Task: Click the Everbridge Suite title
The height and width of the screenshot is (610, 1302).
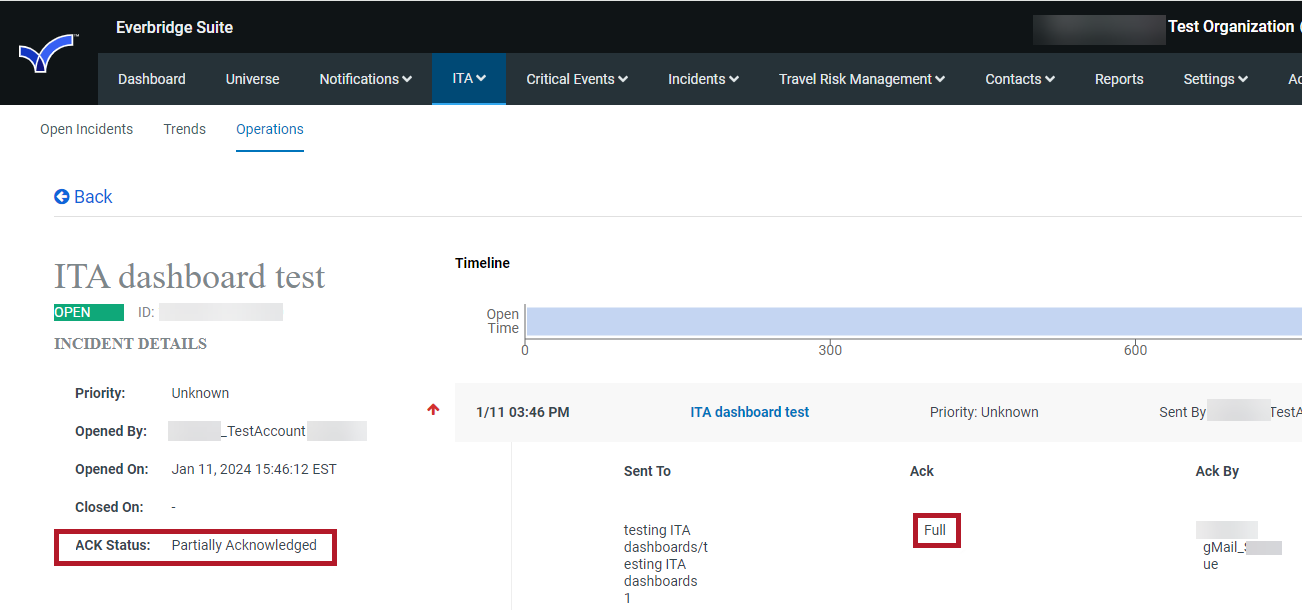Action: [x=174, y=28]
